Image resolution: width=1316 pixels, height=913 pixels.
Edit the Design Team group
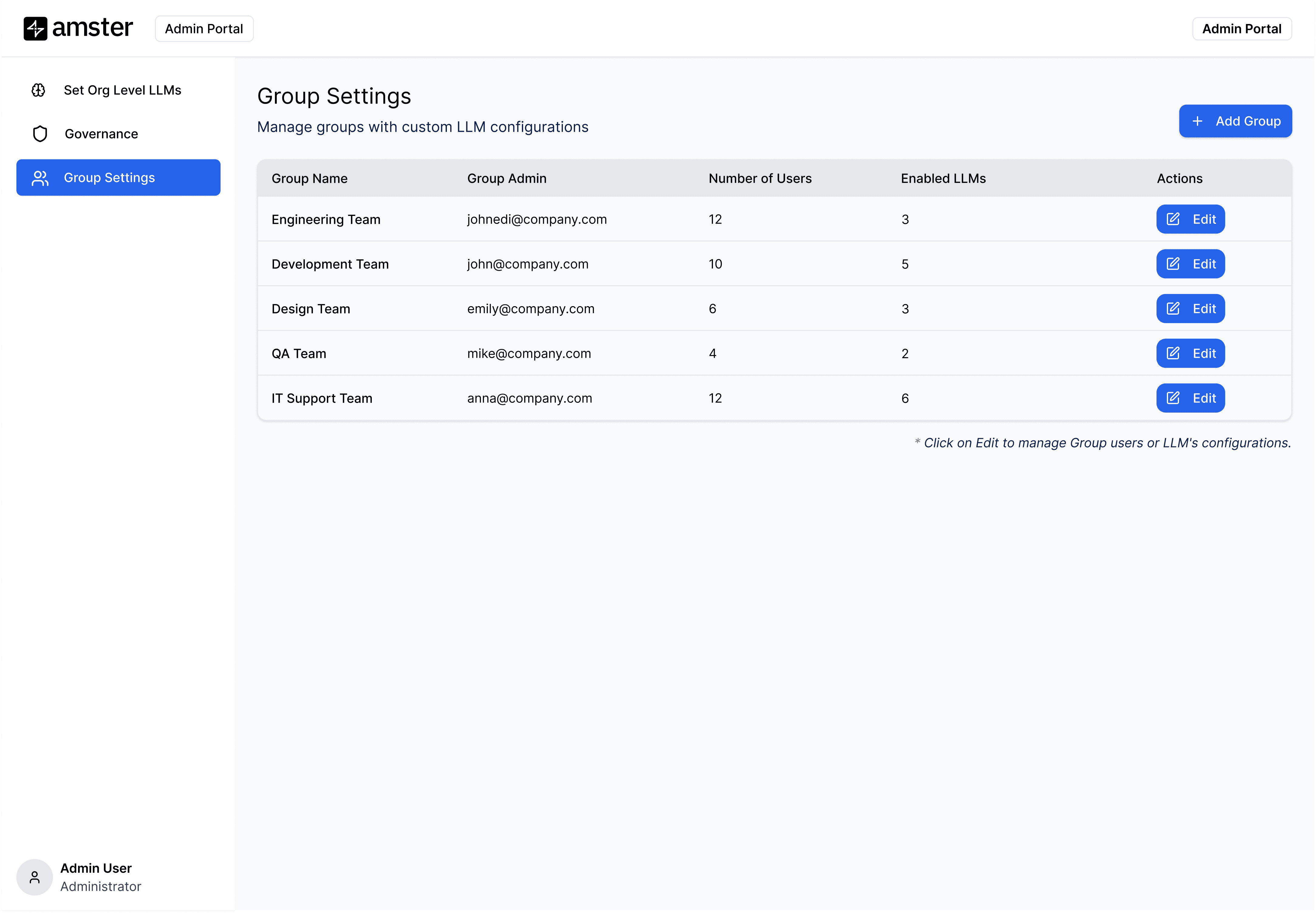1190,309
